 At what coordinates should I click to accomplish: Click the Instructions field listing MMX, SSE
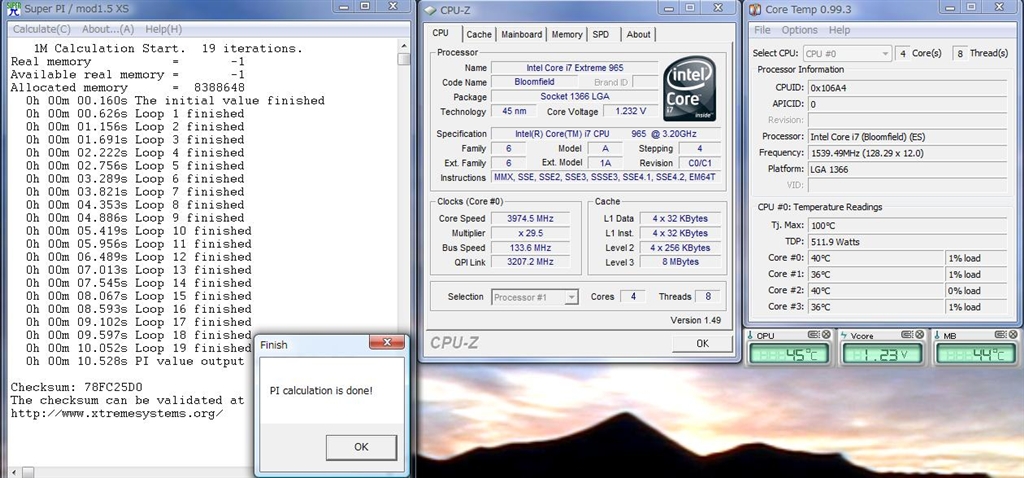click(x=607, y=178)
